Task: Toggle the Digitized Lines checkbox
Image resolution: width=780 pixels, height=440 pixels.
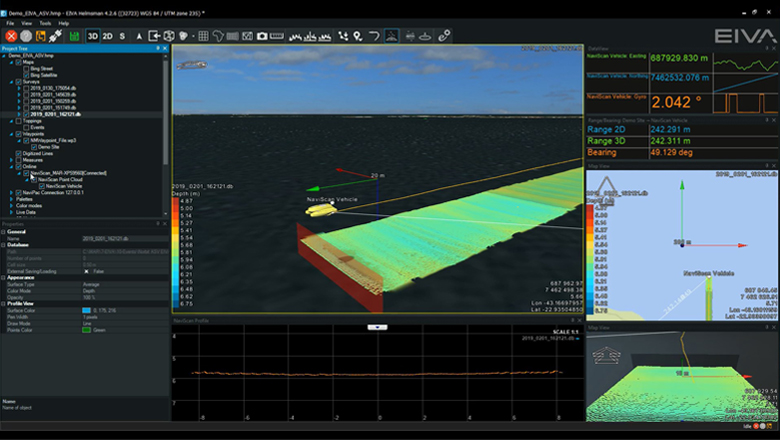Action: [18, 153]
